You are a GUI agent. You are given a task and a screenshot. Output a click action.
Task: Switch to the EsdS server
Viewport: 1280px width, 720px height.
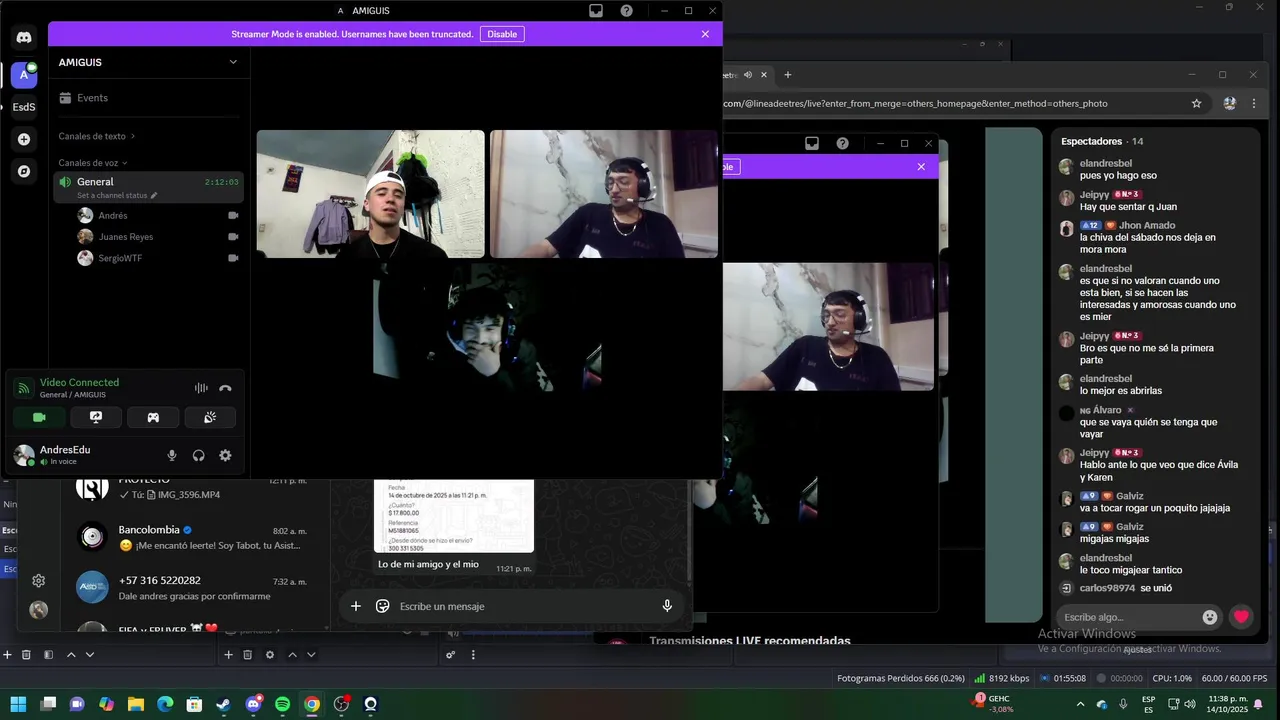coord(24,107)
